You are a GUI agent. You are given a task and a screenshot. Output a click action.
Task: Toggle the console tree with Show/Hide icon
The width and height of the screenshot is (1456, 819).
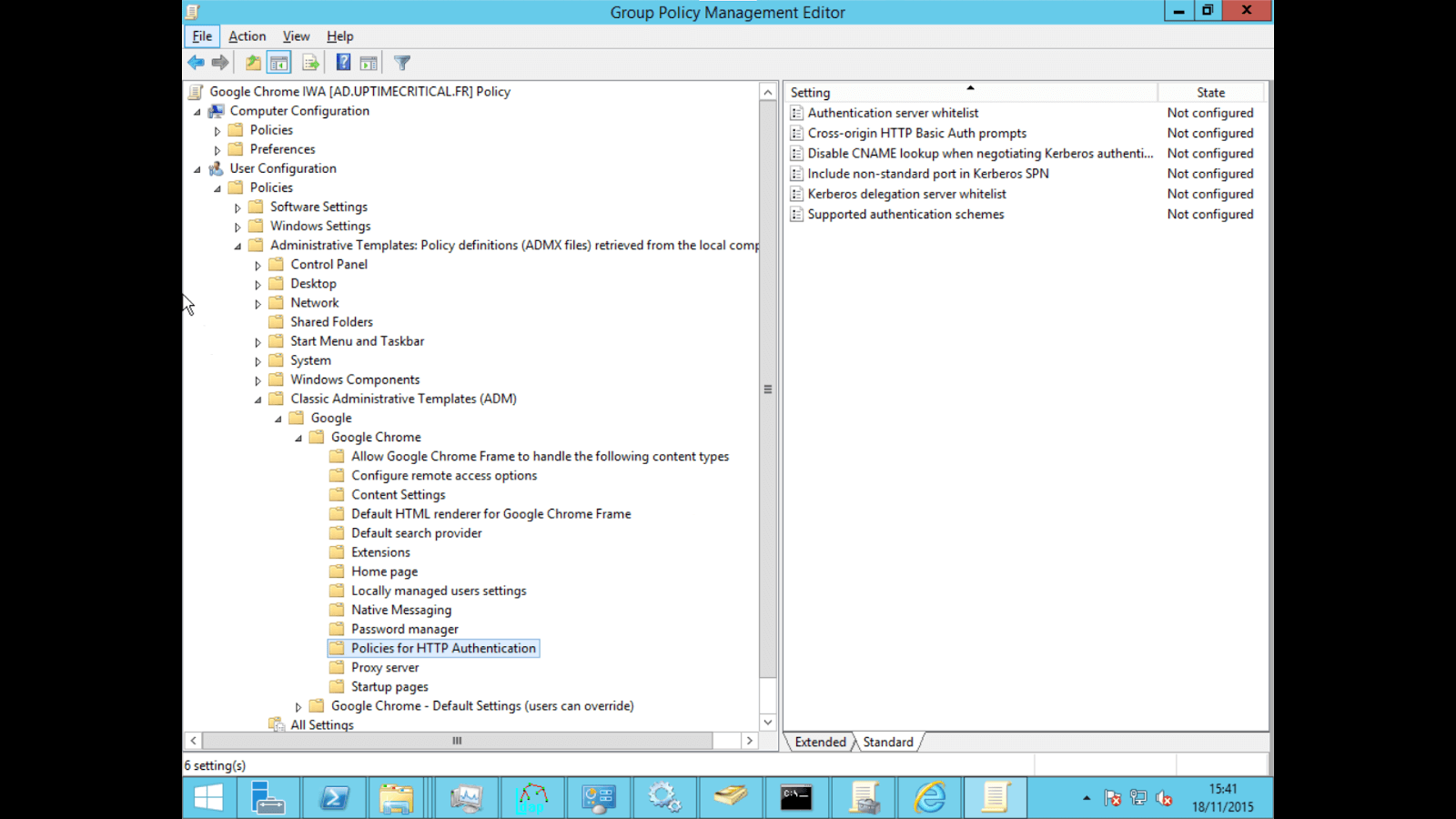[278, 62]
